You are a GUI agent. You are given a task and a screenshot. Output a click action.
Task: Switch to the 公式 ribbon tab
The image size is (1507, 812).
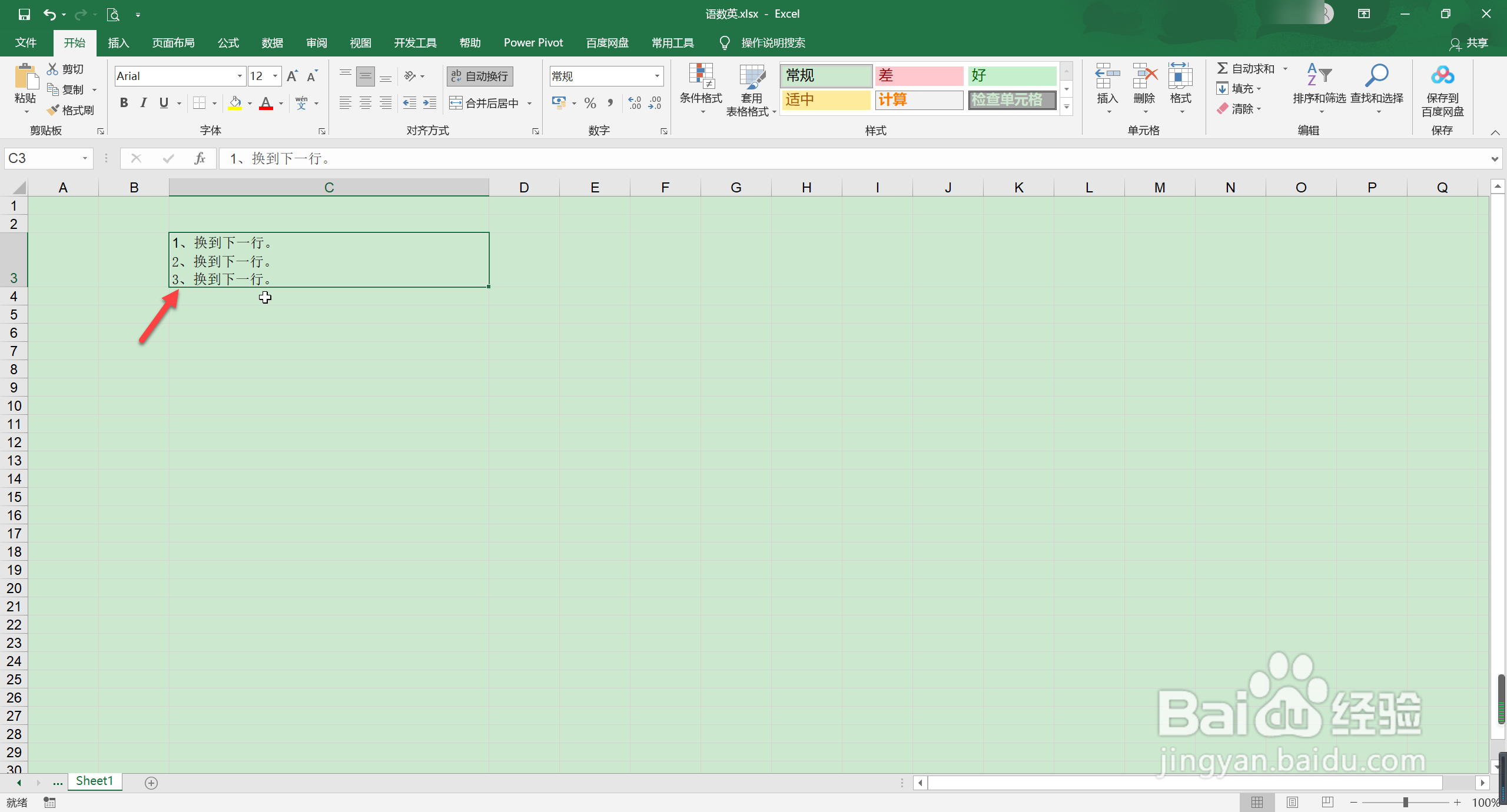click(x=228, y=43)
